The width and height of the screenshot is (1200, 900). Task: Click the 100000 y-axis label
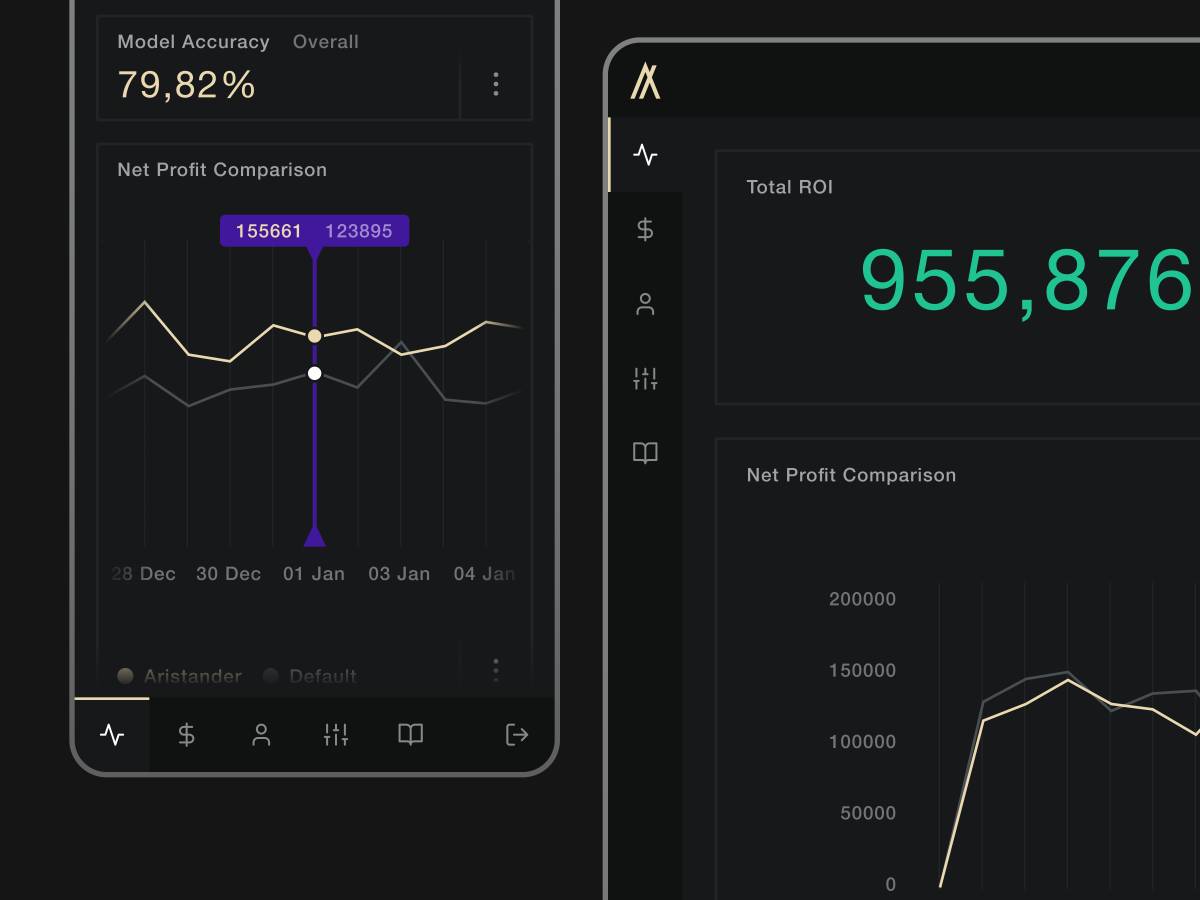coord(863,742)
